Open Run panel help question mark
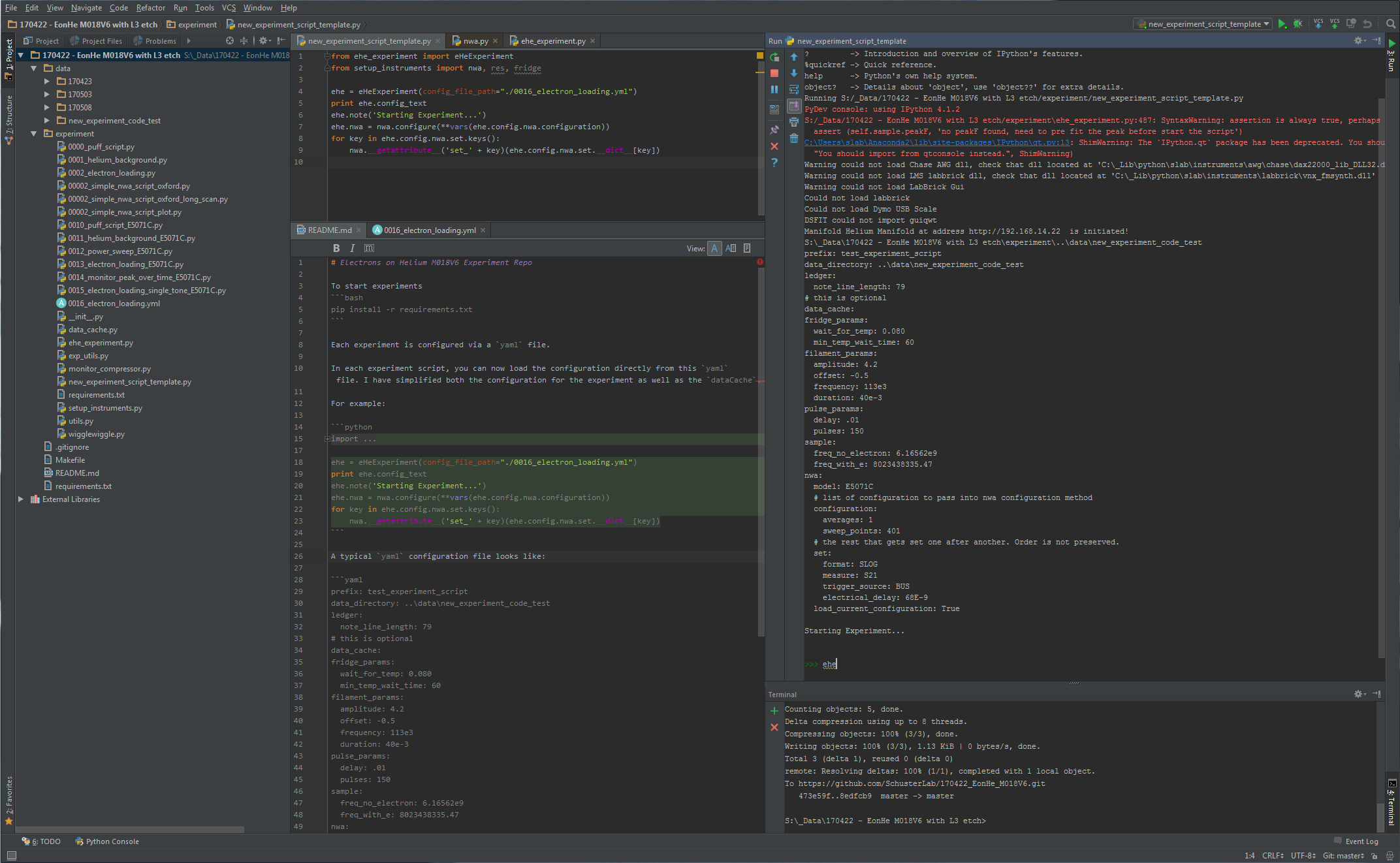The width and height of the screenshot is (1400, 863). pyautogui.click(x=774, y=163)
